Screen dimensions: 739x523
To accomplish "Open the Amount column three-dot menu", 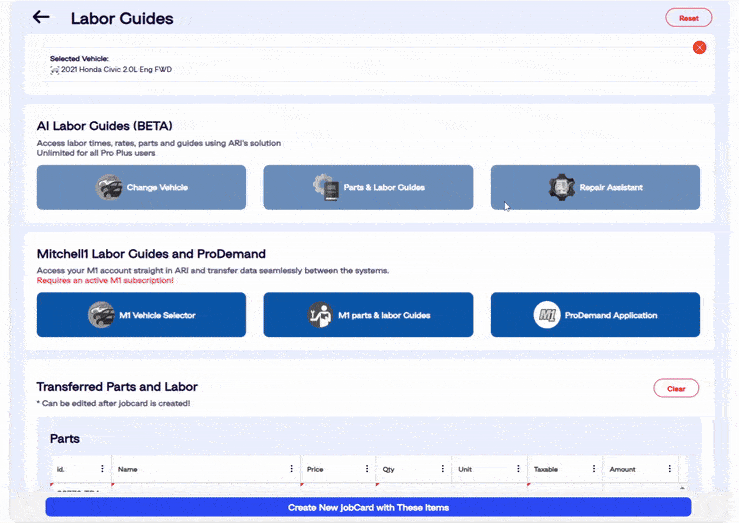I will click(x=670, y=468).
